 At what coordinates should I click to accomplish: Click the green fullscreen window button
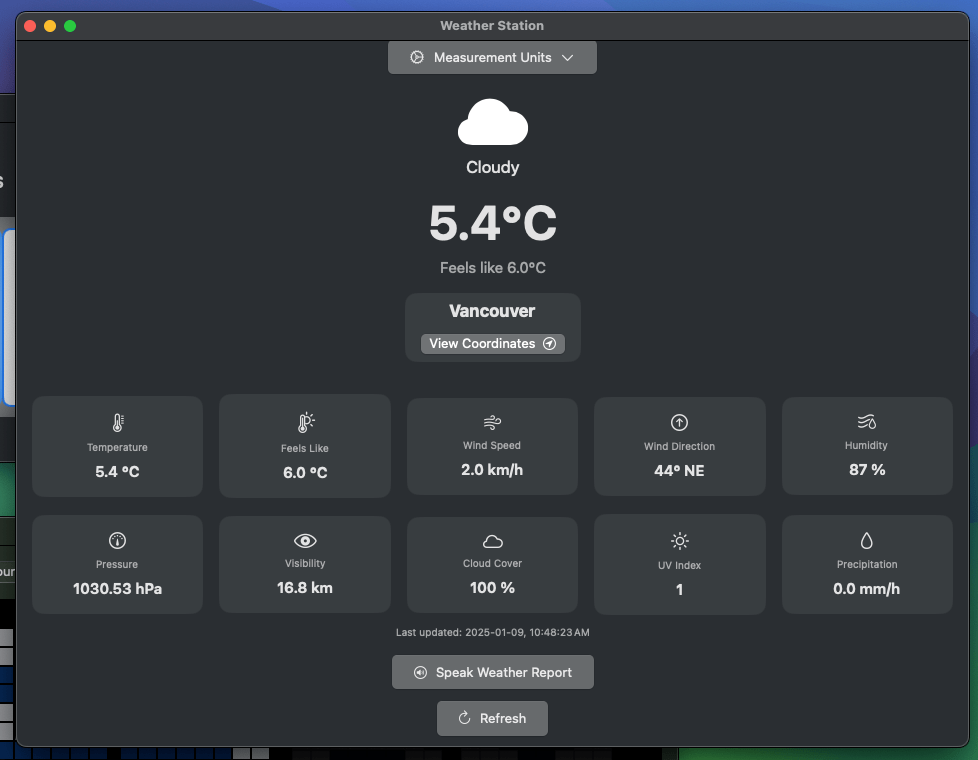point(70,26)
